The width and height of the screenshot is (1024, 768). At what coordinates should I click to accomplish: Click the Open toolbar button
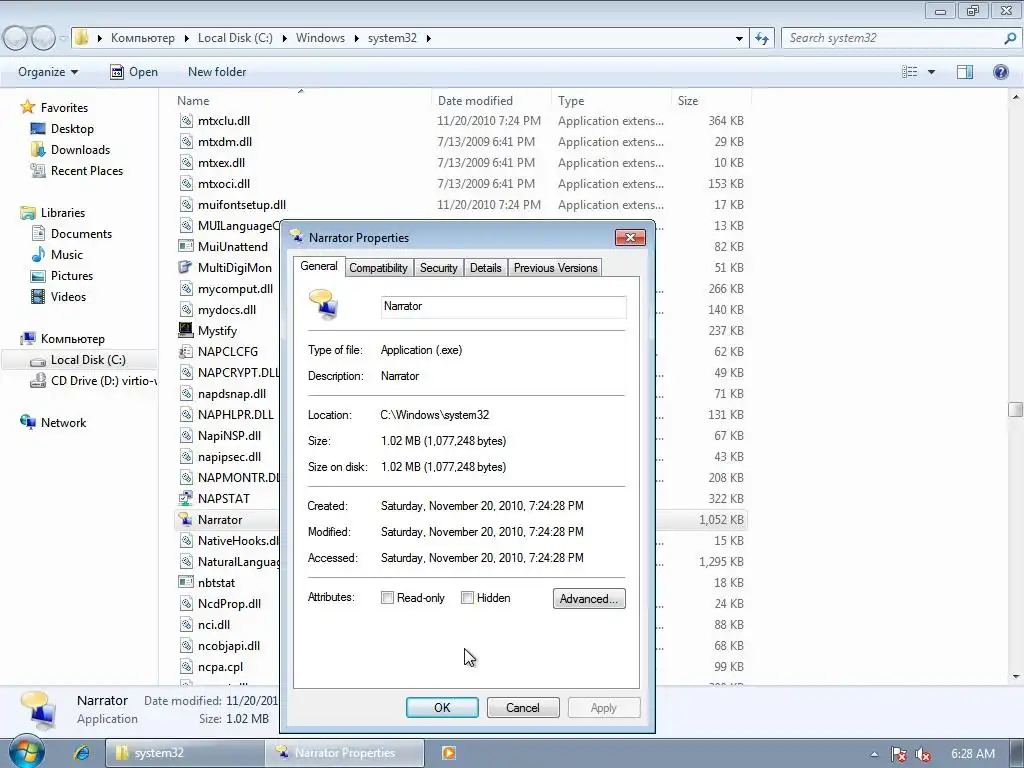134,72
